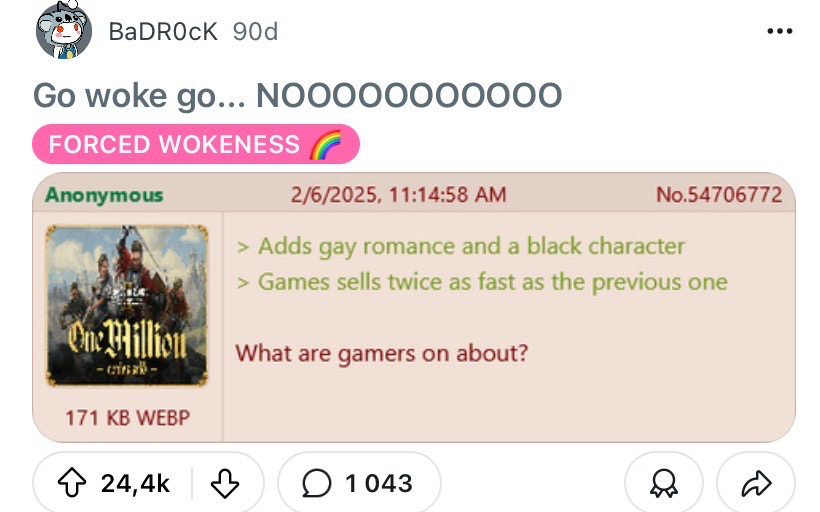Upvote the post with the up arrow
The height and width of the screenshot is (512, 820).
coord(72,482)
